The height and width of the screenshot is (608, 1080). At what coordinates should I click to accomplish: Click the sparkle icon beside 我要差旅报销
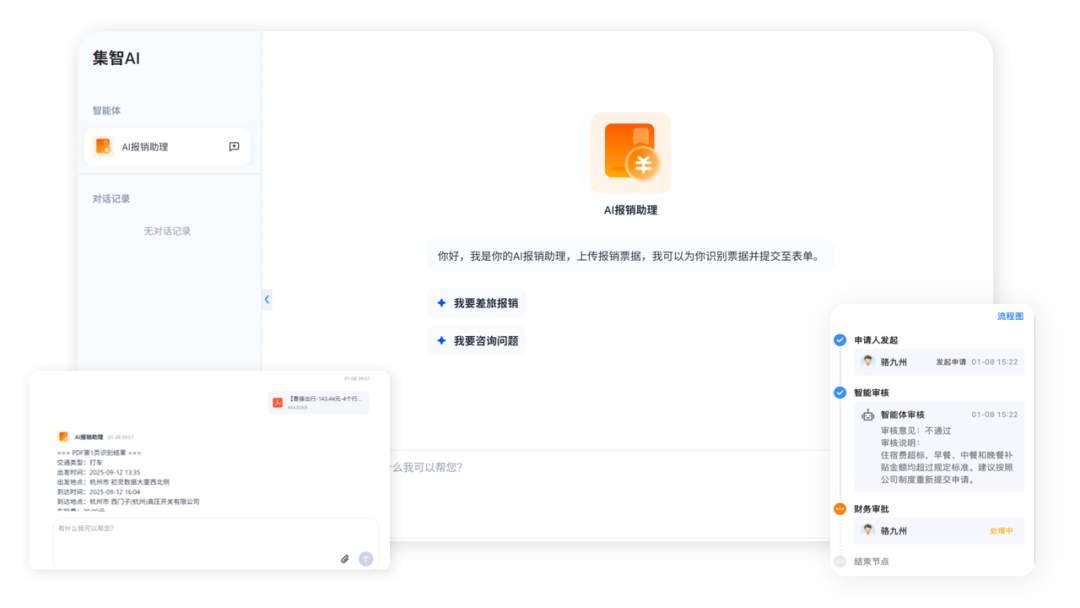pos(442,303)
